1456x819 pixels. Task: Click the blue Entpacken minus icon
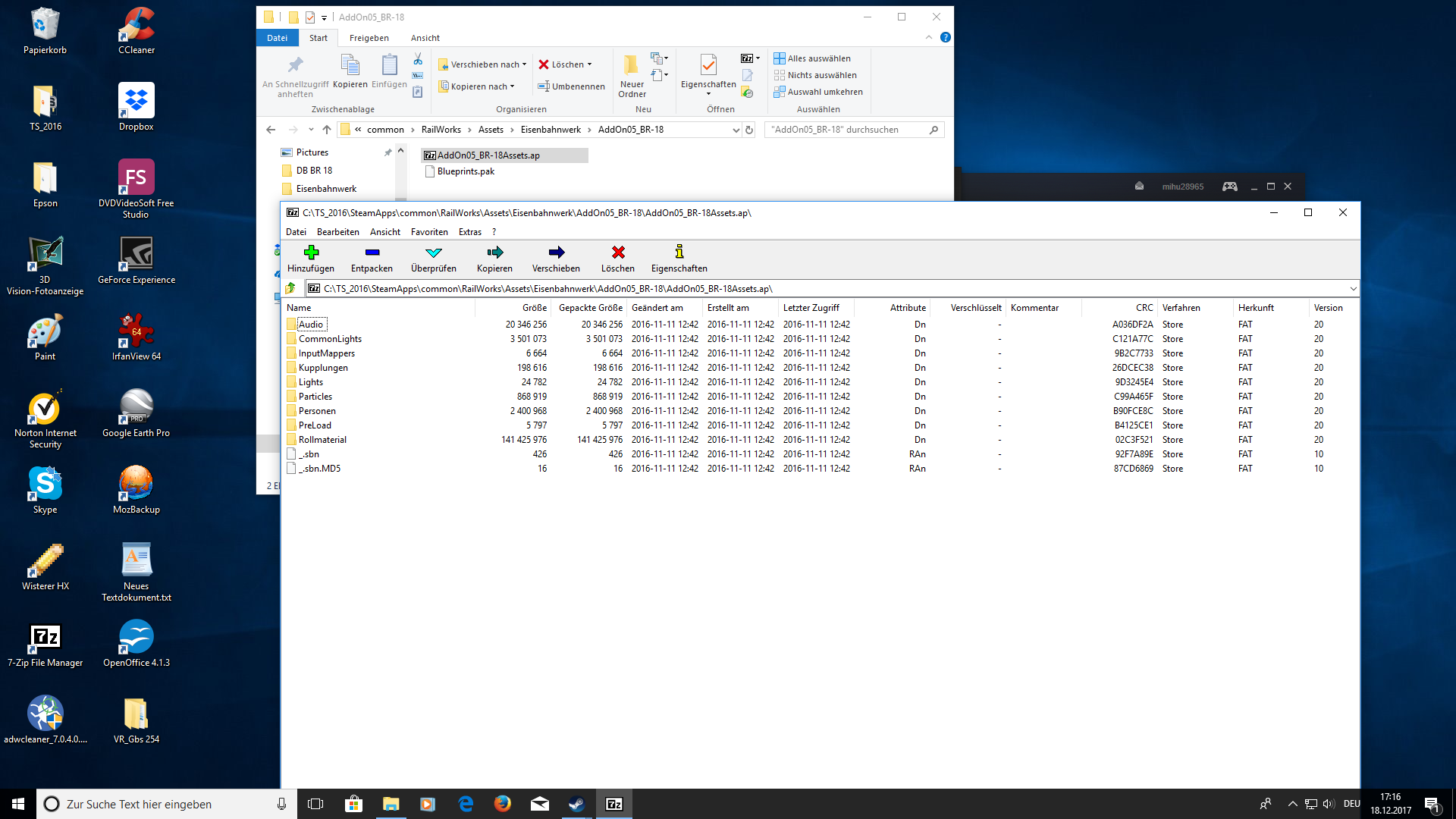[x=372, y=253]
